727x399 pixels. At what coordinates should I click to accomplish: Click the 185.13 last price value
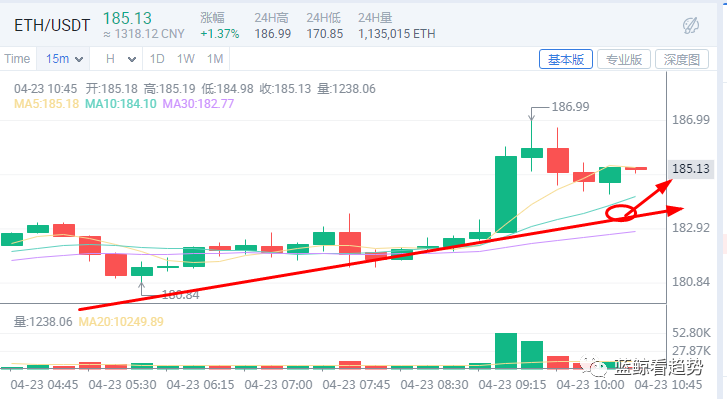point(127,19)
